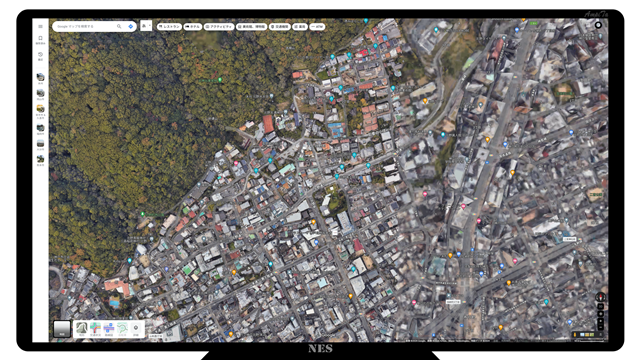This screenshot has width=640, height=360.
Task: Toggle the transit layer tile
Action: [x=109, y=328]
